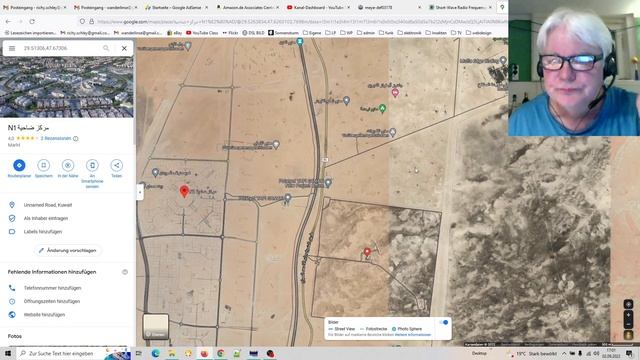Image resolution: width=640 pixels, height=360 pixels.
Task: Click the address bar URL
Action: [302, 21]
